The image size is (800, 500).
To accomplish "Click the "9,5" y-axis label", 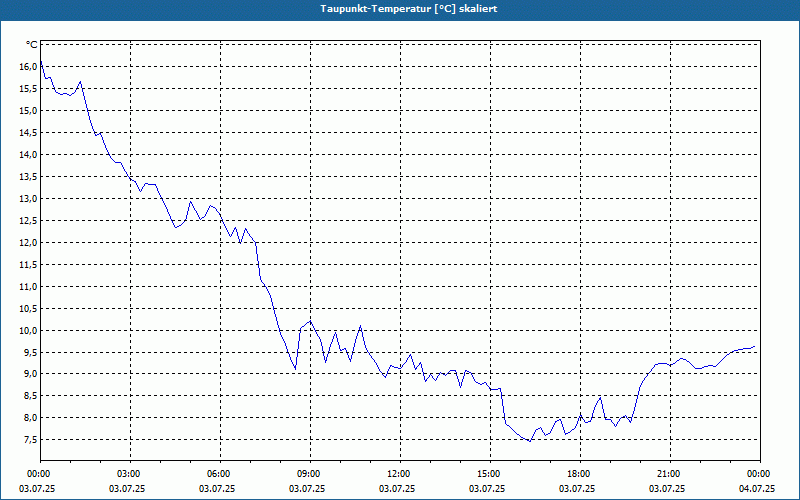I will 31,352.
